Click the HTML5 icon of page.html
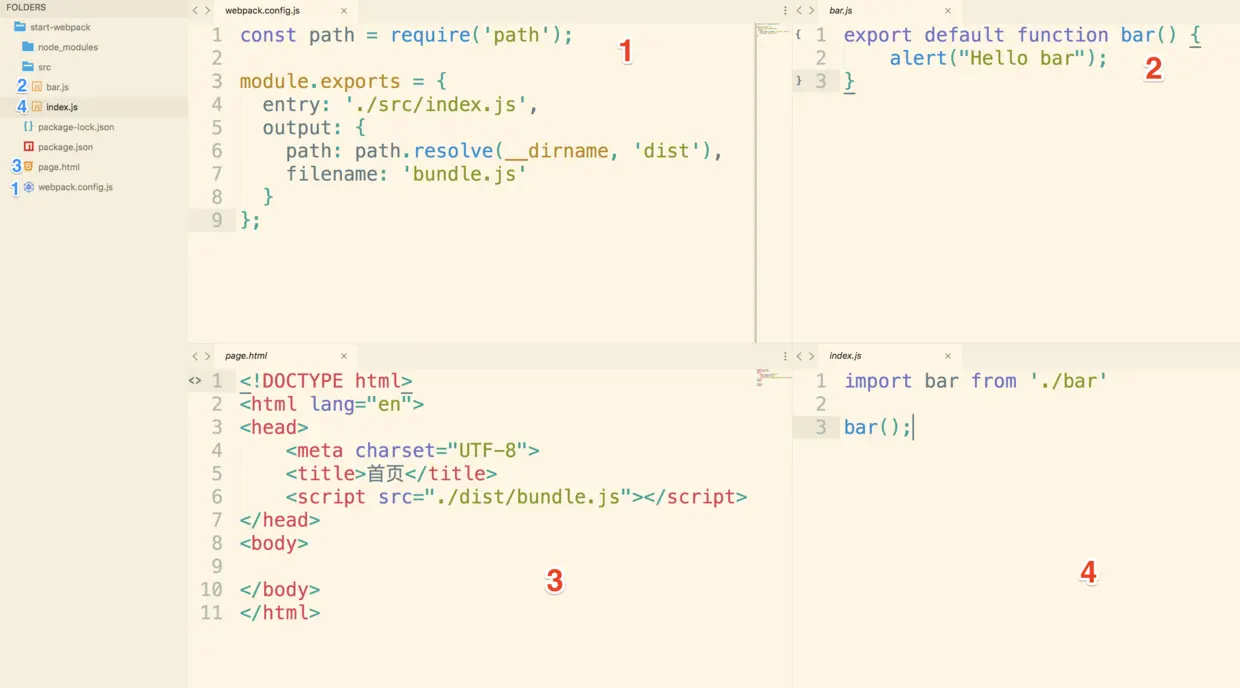 tap(28, 167)
